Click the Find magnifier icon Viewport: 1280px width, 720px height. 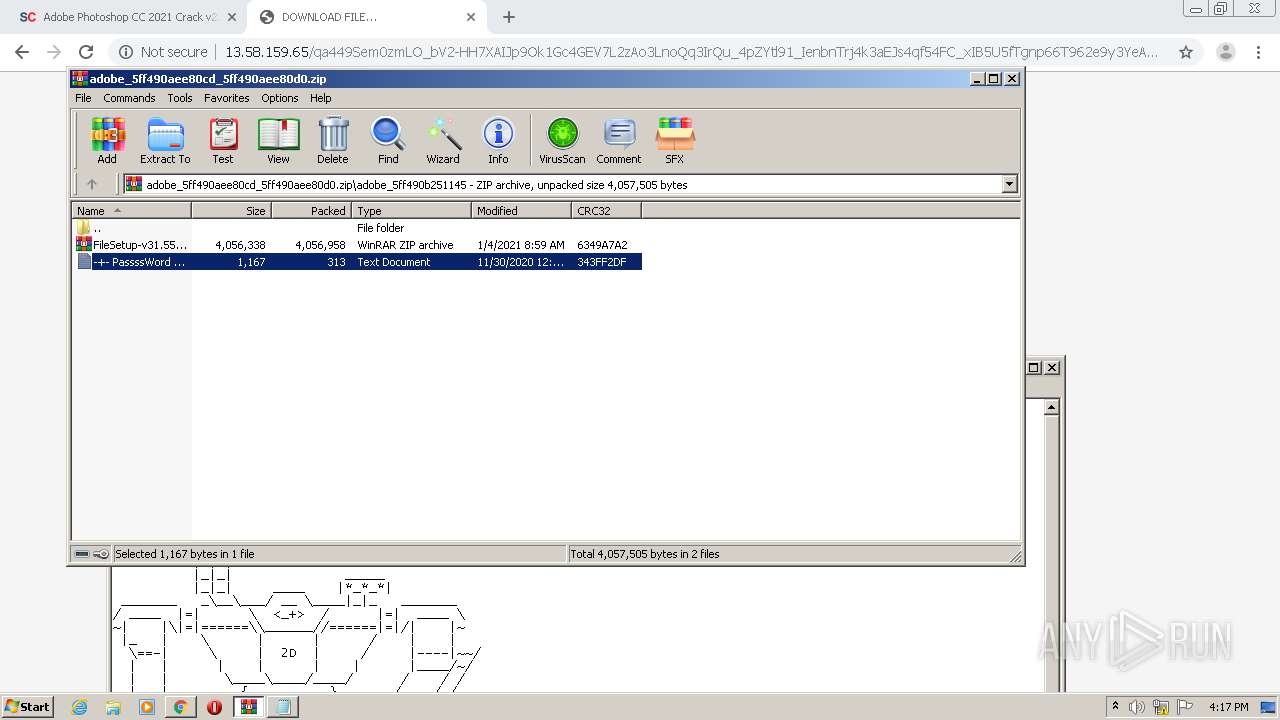388,140
